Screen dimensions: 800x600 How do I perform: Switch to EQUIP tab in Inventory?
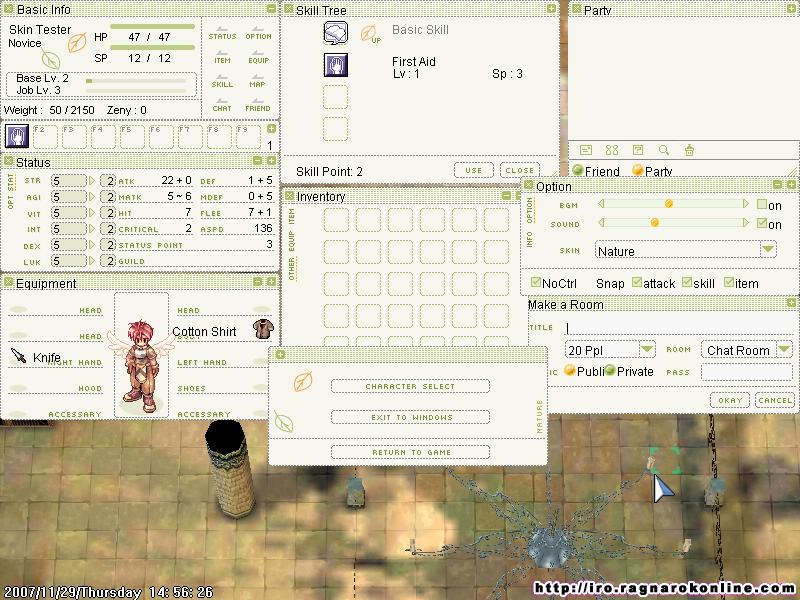(x=292, y=240)
